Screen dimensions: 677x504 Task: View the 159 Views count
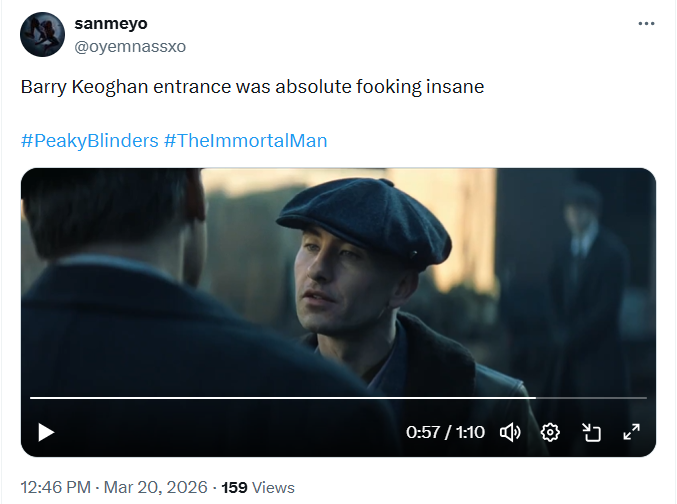point(258,487)
